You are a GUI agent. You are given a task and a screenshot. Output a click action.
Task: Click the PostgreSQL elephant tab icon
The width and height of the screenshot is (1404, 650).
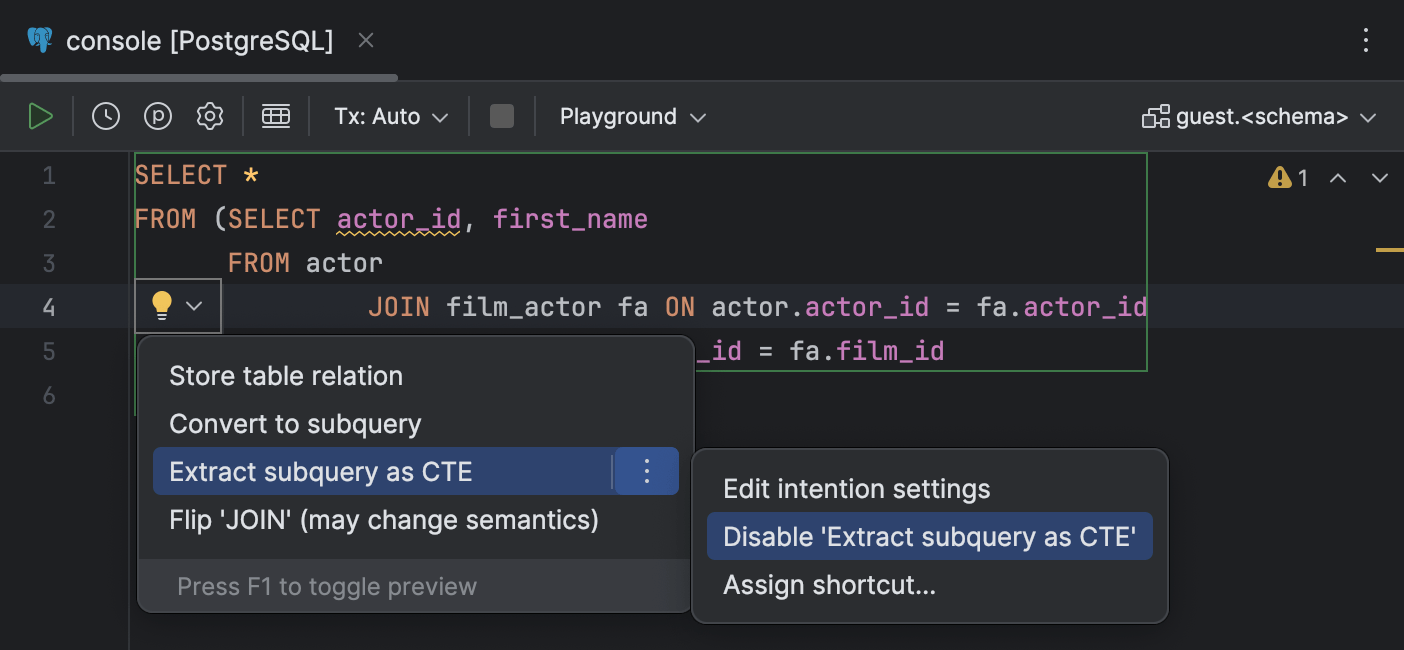[40, 40]
